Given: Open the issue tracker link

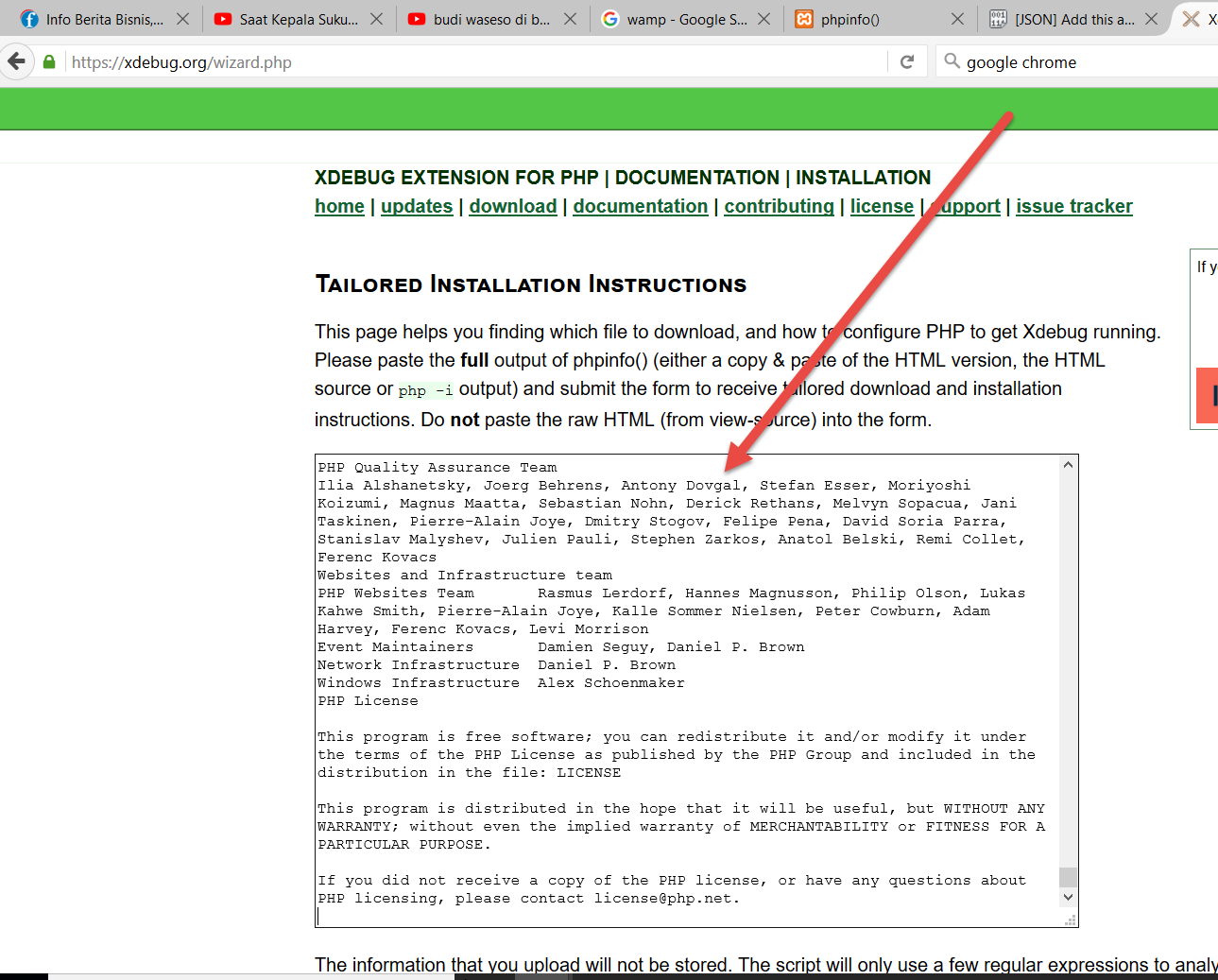Looking at the screenshot, I should point(1074,206).
